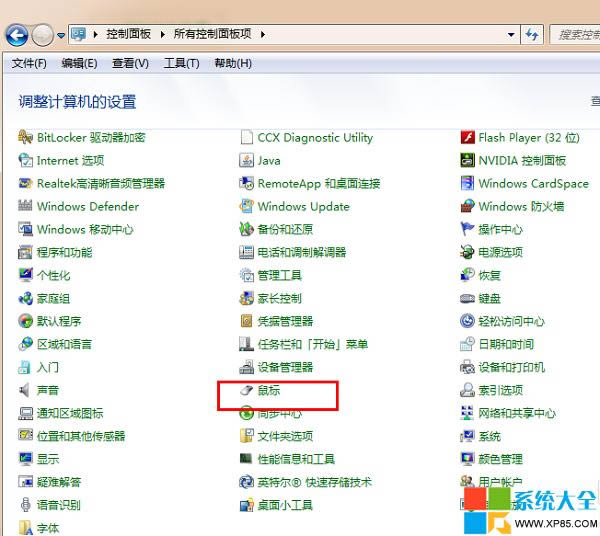This screenshot has width=600, height=536.
Task: Open the 设备管理器 icon
Action: point(246,367)
